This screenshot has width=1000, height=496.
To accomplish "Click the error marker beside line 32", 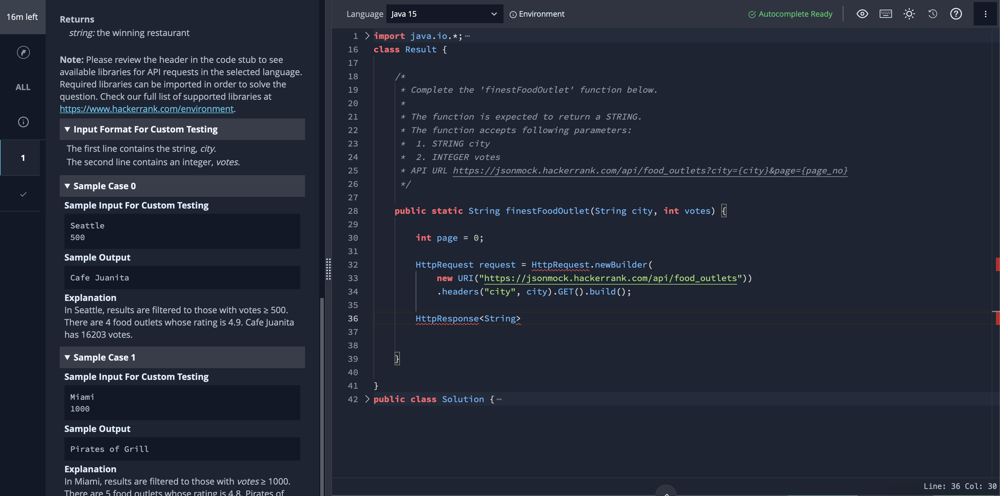I will click(997, 264).
